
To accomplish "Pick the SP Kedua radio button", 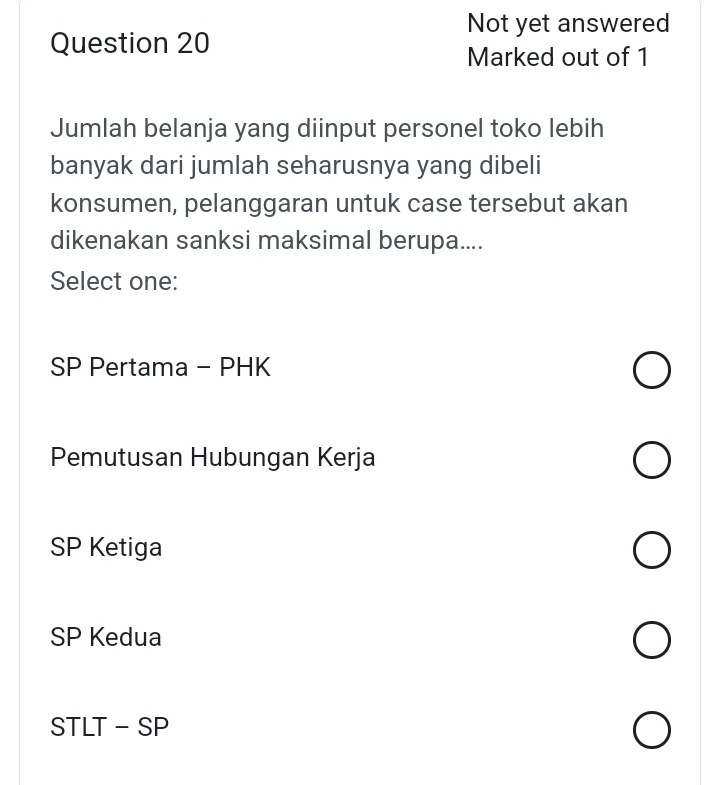I will (651, 640).
